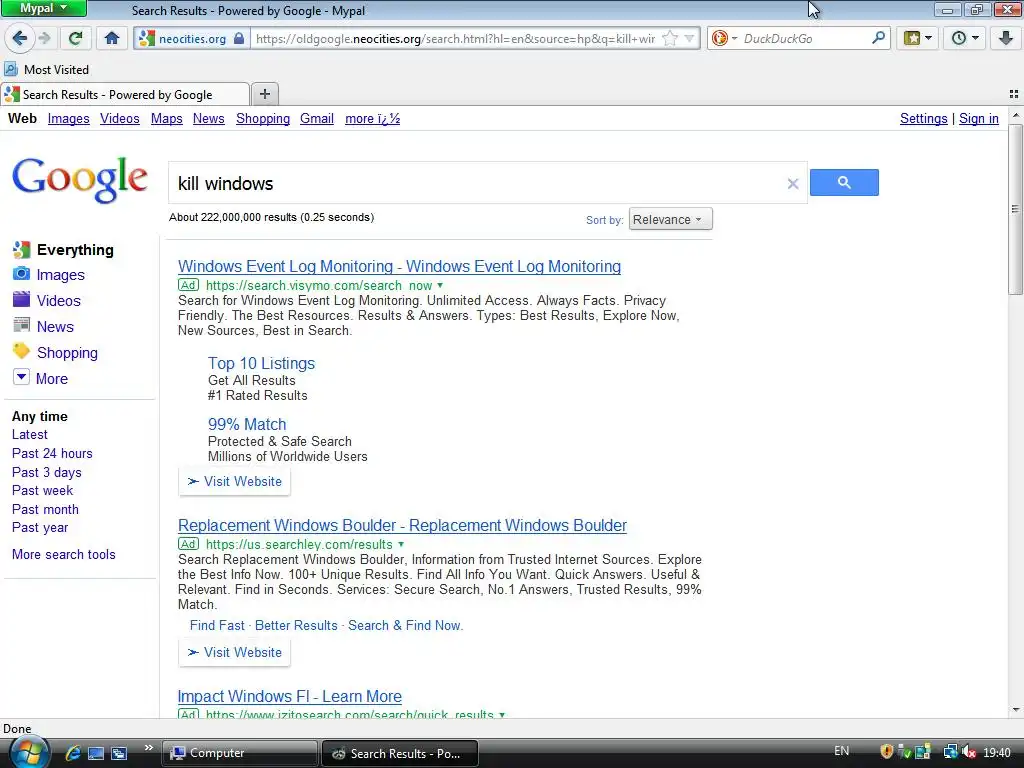1024x768 pixels.
Task: Open the tab groups grid icon
Action: (x=1014, y=94)
